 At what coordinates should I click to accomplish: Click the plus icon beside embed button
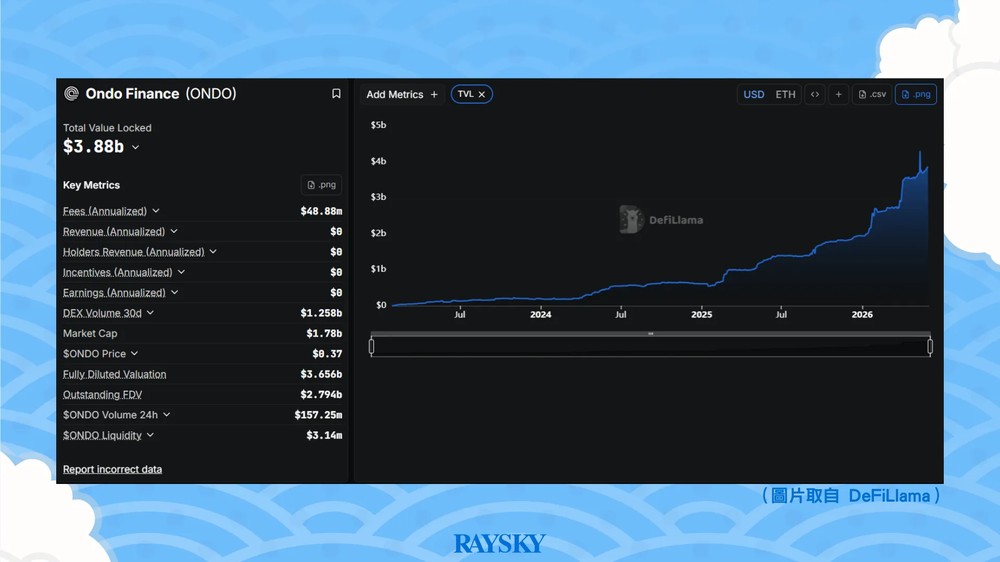point(839,94)
